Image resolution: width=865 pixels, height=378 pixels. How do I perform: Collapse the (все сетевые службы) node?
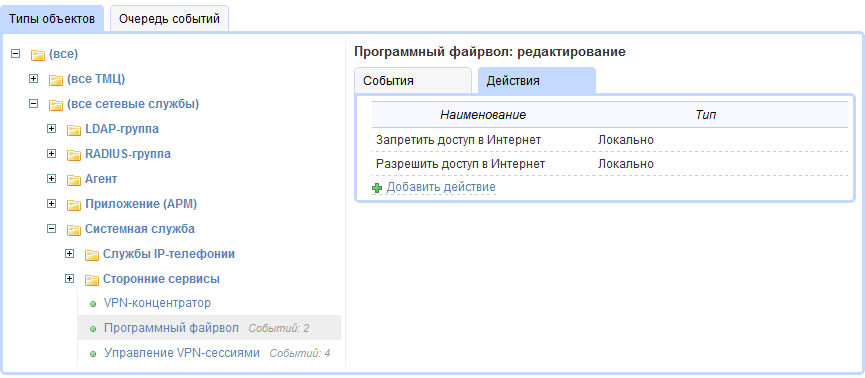pyautogui.click(x=34, y=103)
